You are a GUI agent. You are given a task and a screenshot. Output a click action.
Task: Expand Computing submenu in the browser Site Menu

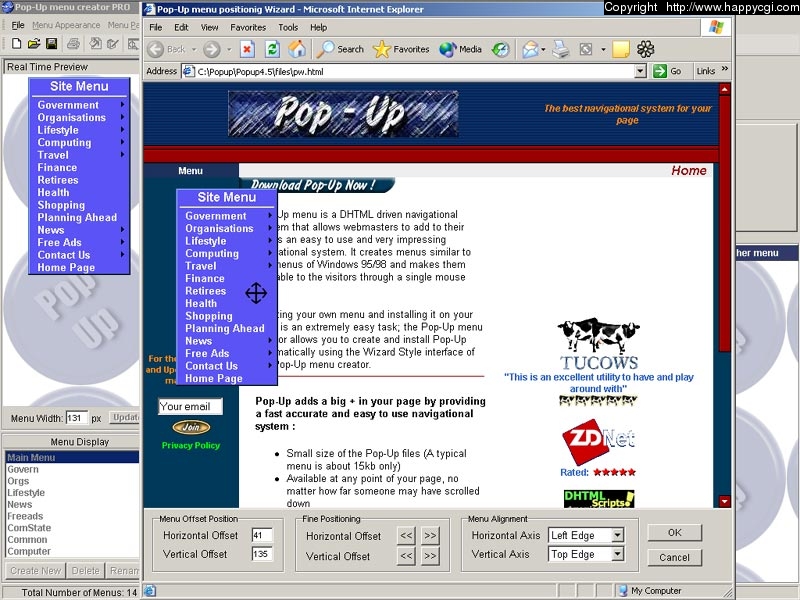[x=270, y=253]
